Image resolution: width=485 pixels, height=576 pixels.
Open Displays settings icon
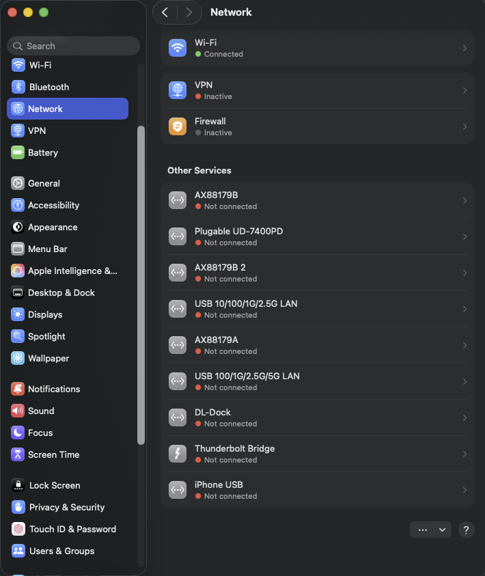pyautogui.click(x=18, y=315)
